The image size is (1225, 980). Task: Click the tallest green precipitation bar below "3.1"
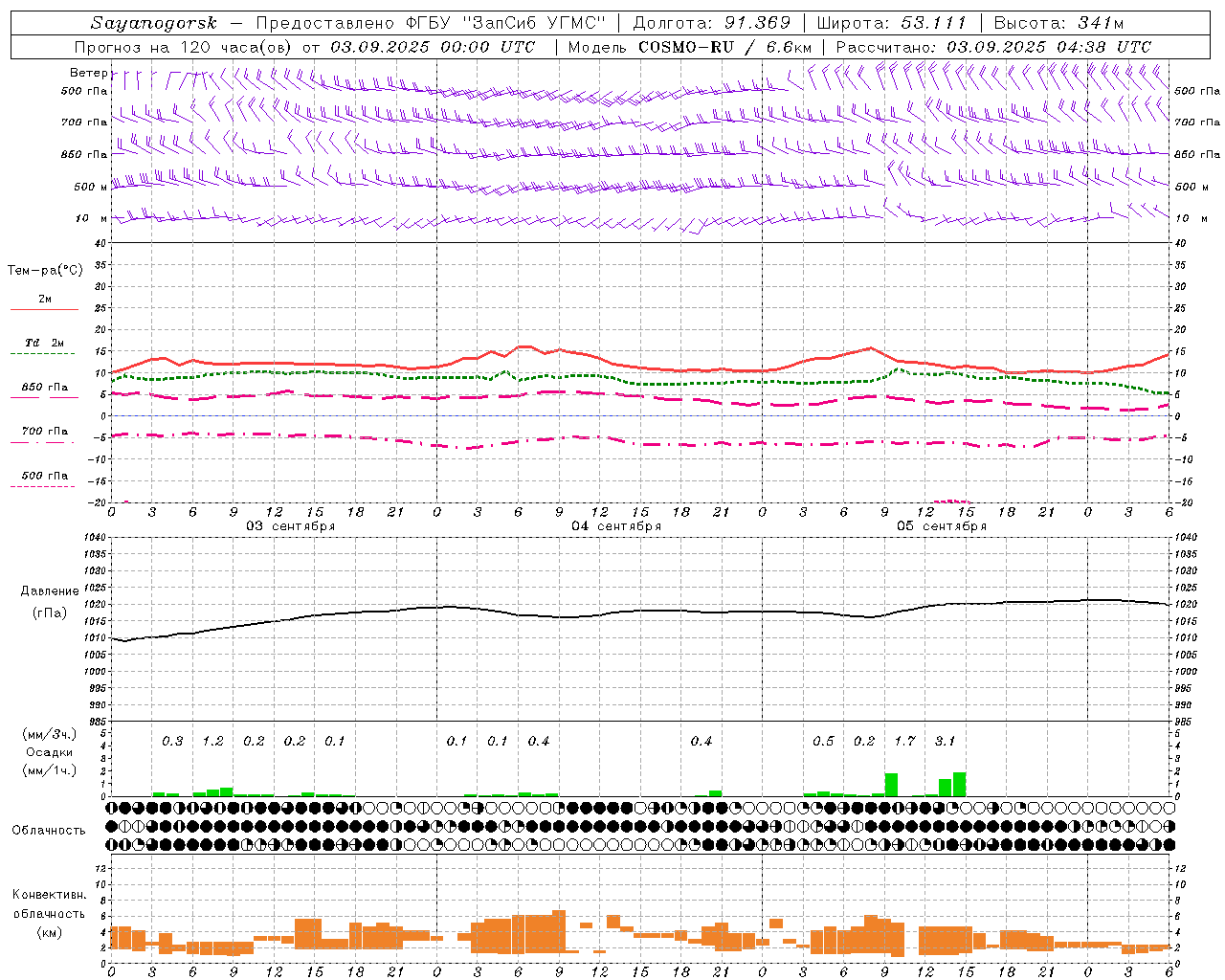(959, 784)
